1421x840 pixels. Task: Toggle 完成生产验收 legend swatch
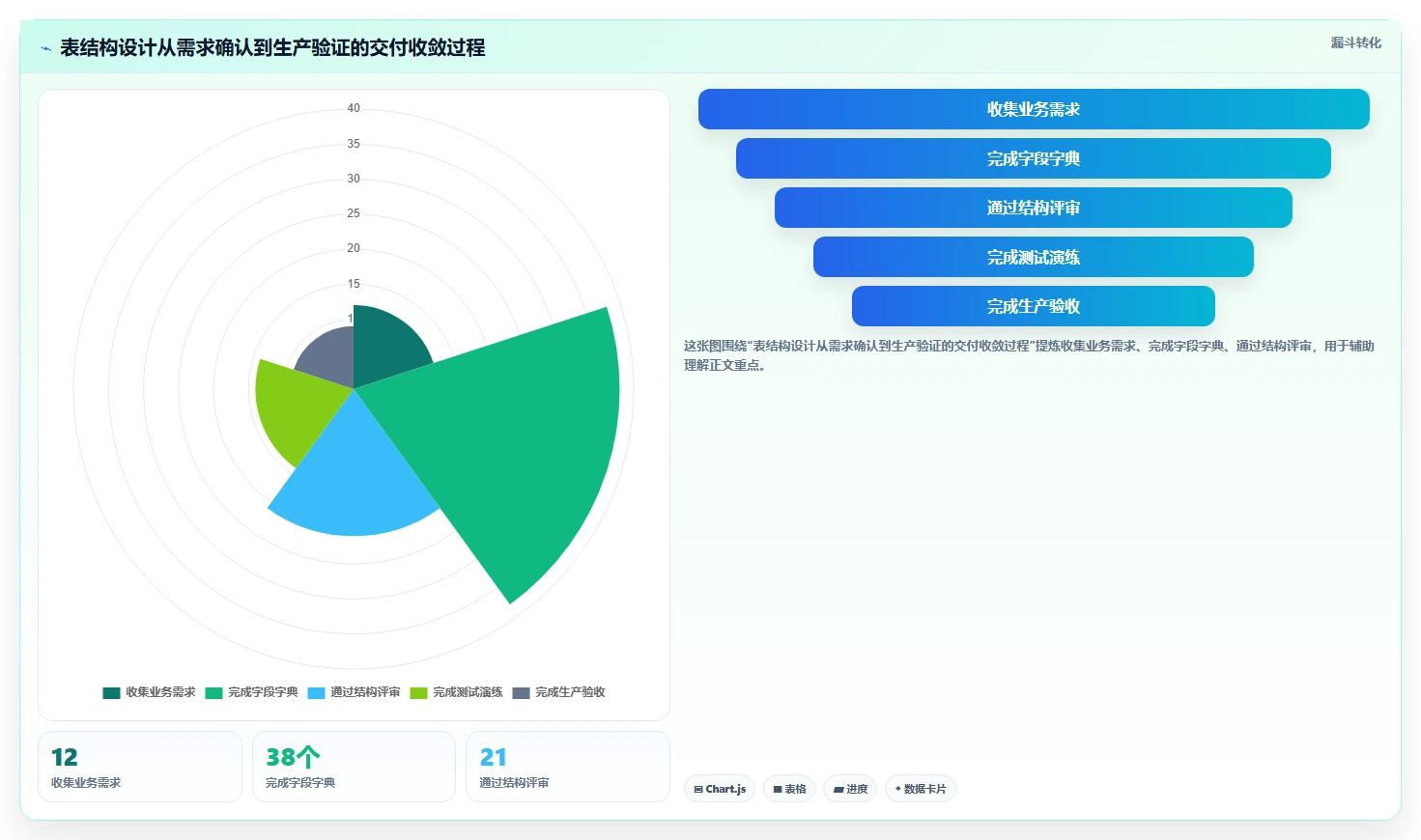(521, 692)
